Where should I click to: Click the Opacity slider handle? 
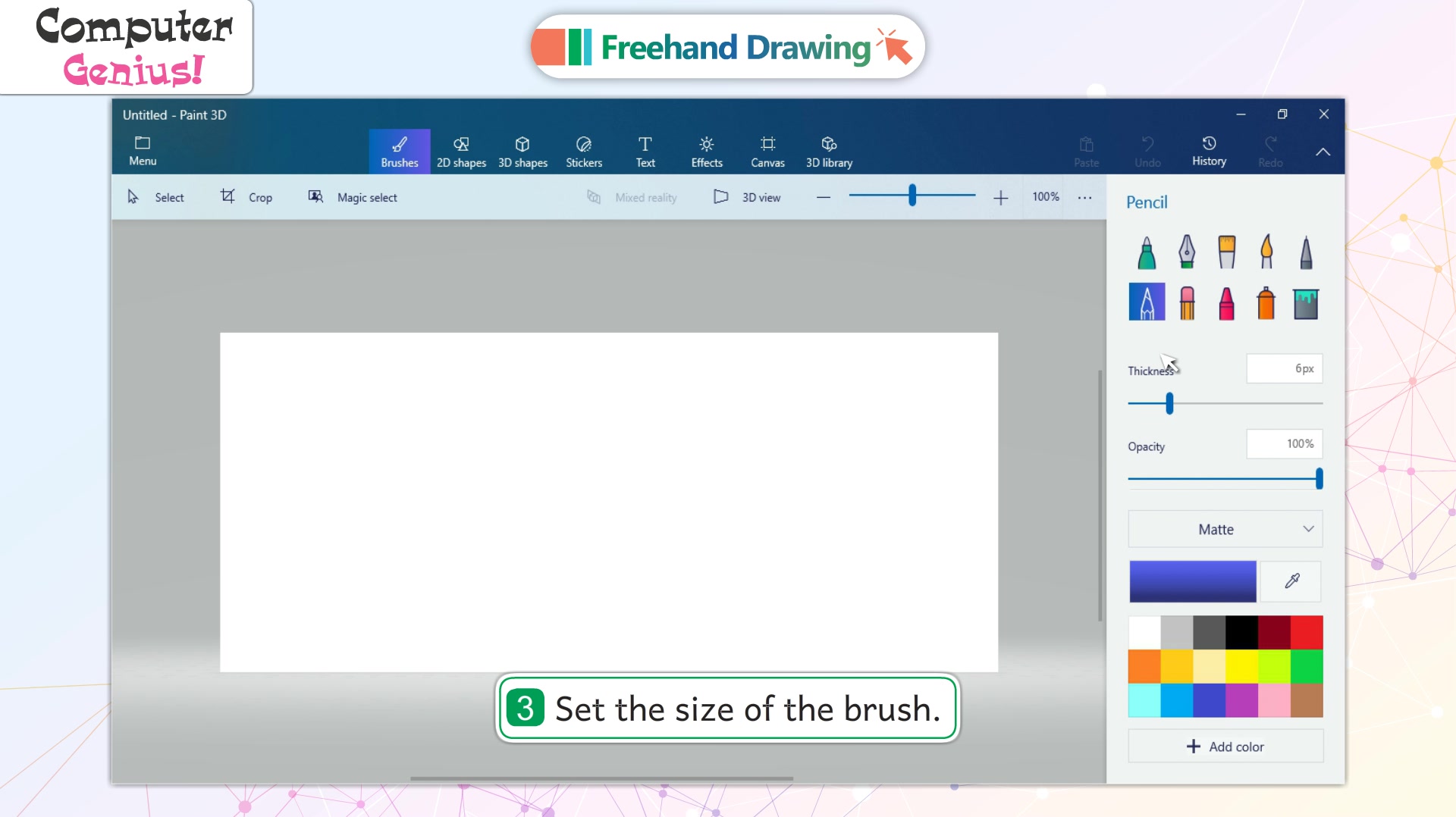tap(1319, 478)
